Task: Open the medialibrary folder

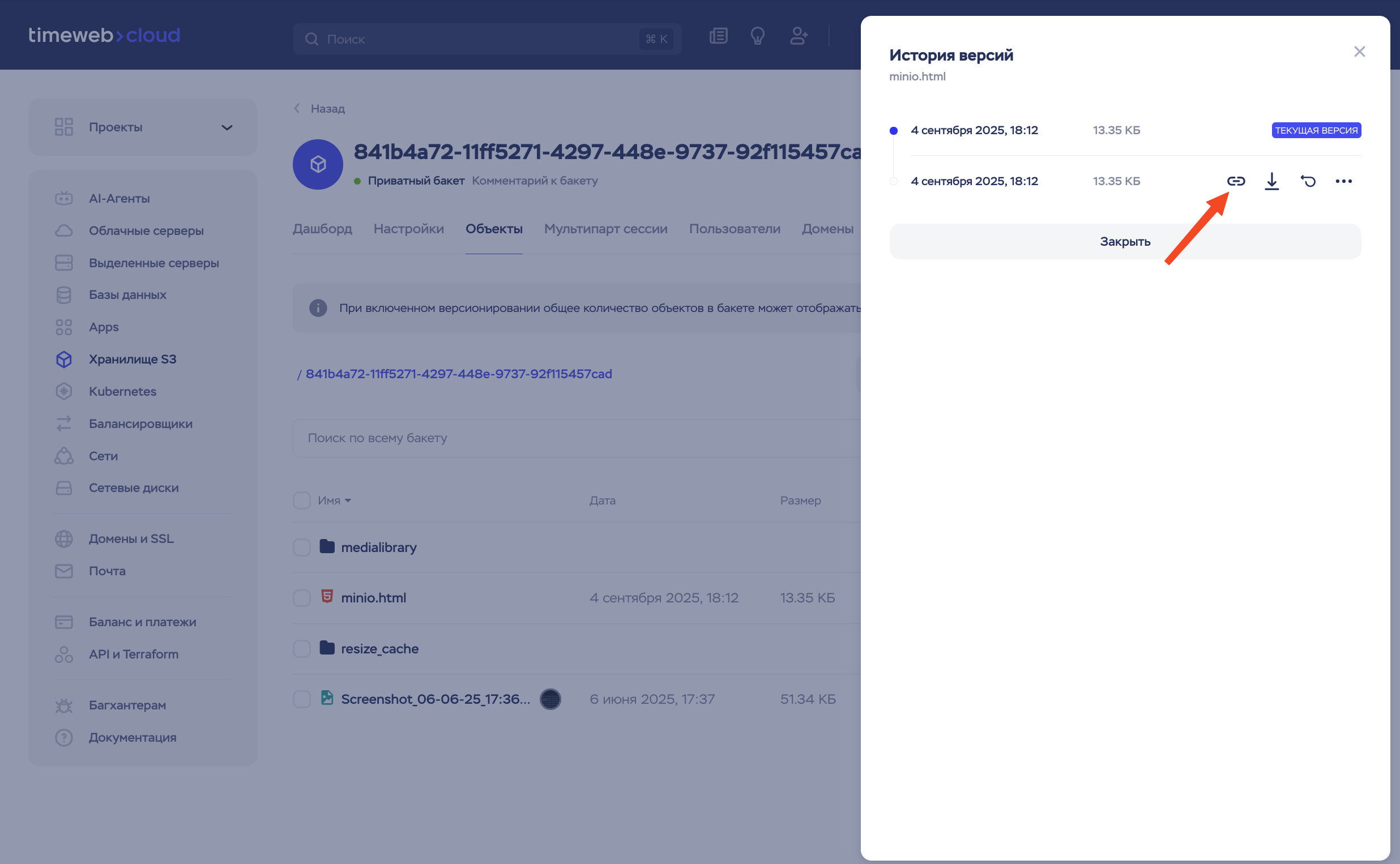Action: pos(378,548)
